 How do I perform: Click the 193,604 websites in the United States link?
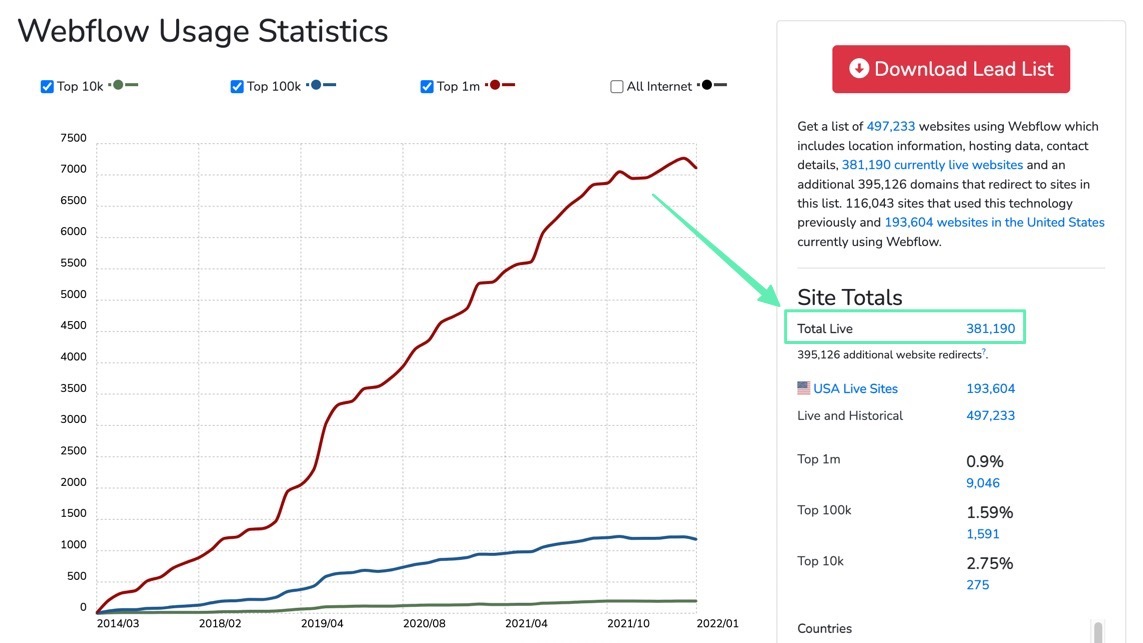[x=994, y=222]
